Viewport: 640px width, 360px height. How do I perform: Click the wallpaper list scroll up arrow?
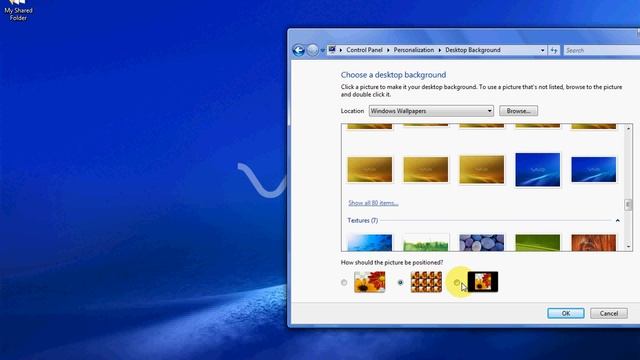tap(628, 129)
